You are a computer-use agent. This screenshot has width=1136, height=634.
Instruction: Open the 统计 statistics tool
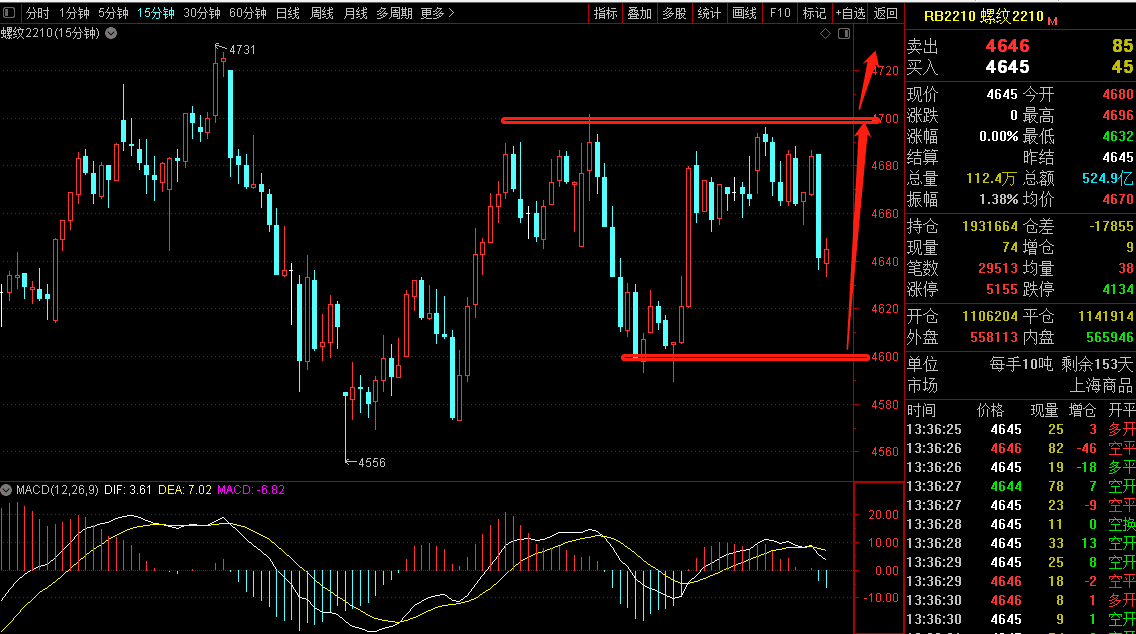pyautogui.click(x=709, y=13)
